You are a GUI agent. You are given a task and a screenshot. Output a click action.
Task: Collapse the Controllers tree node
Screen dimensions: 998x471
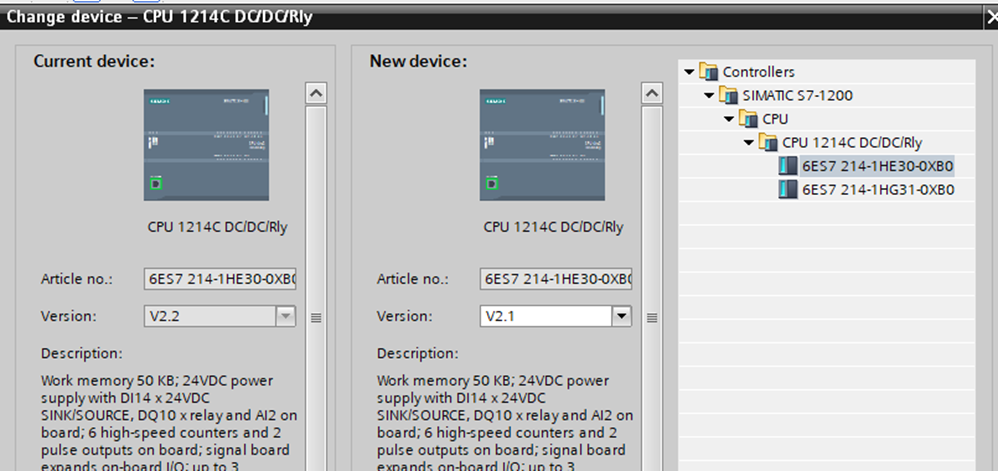pos(689,72)
